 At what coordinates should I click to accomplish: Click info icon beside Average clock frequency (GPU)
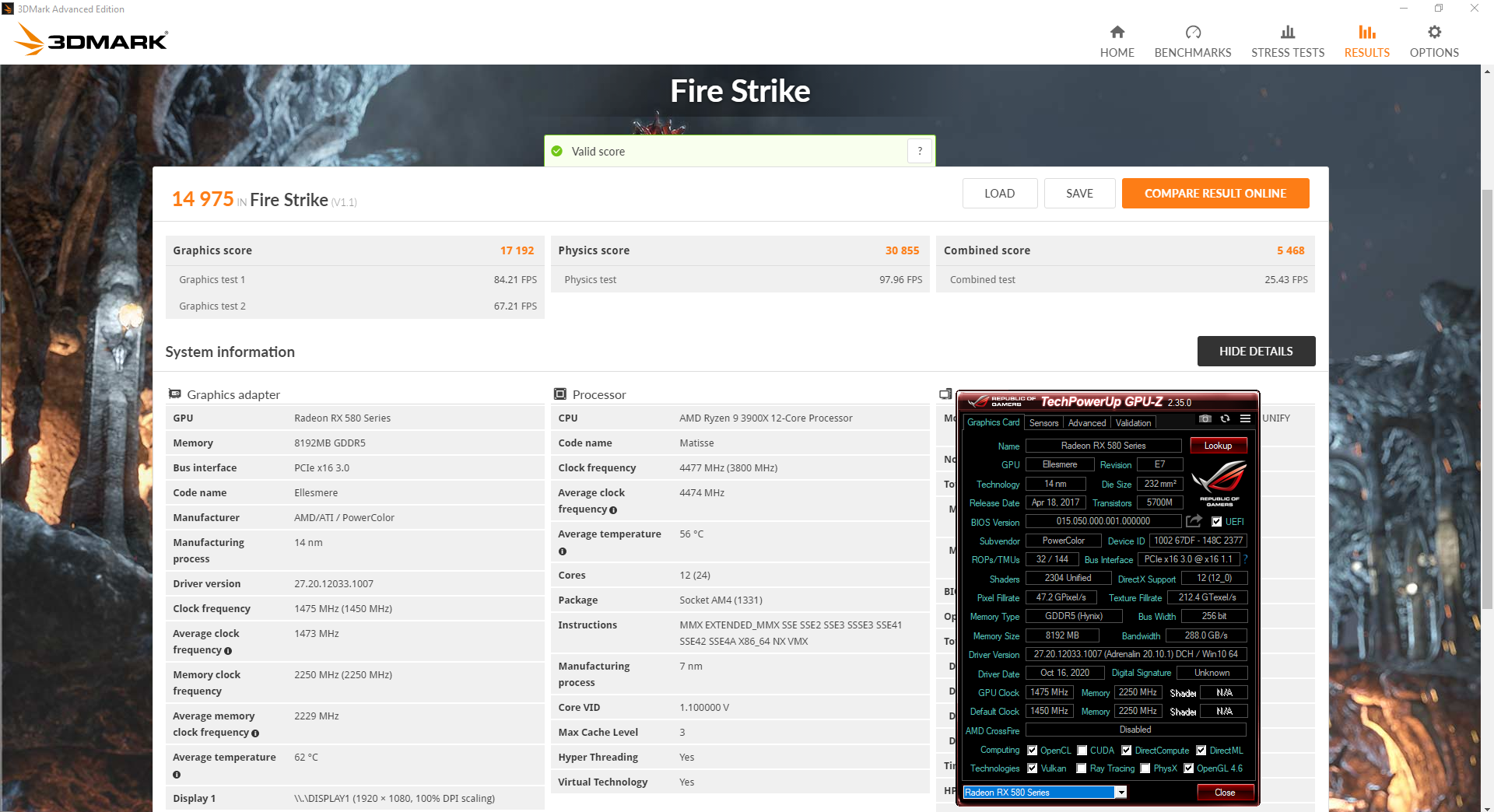(x=228, y=651)
